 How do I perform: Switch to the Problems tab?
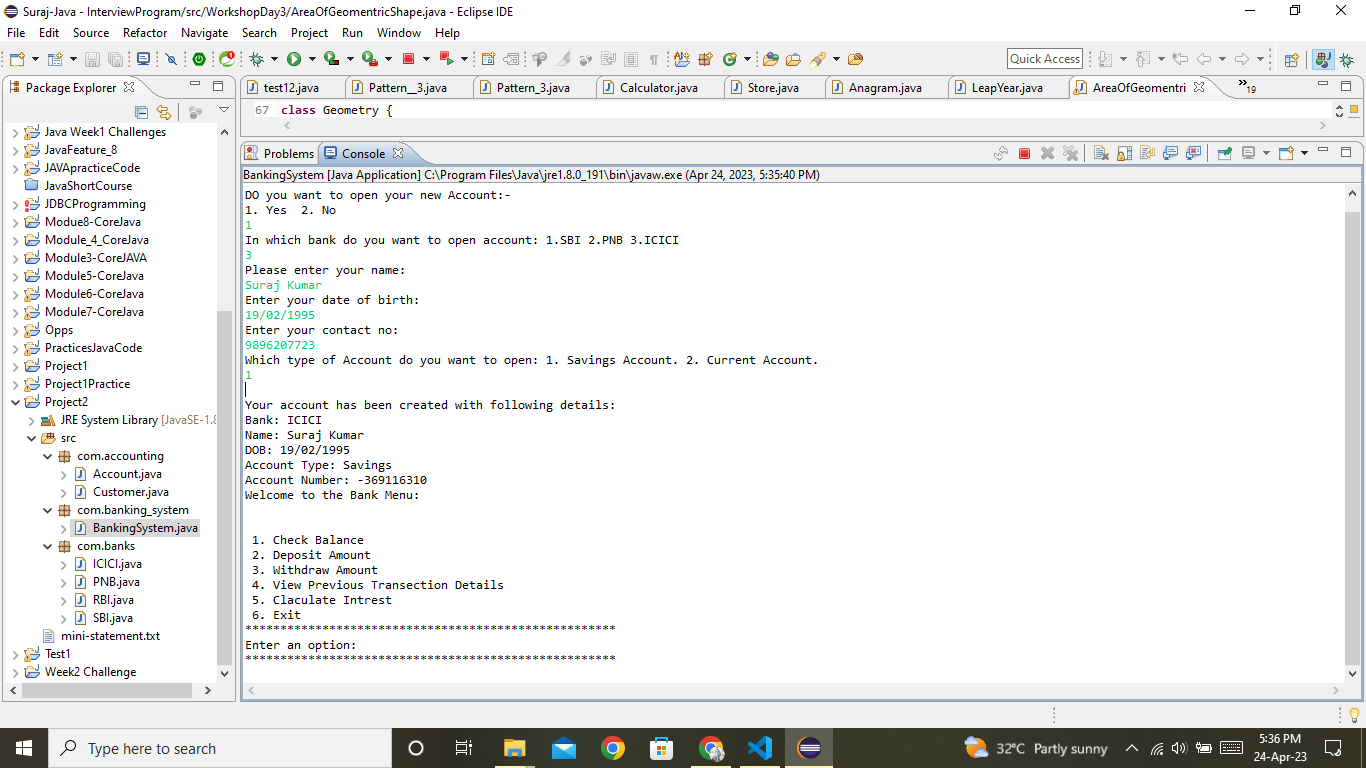[280, 153]
